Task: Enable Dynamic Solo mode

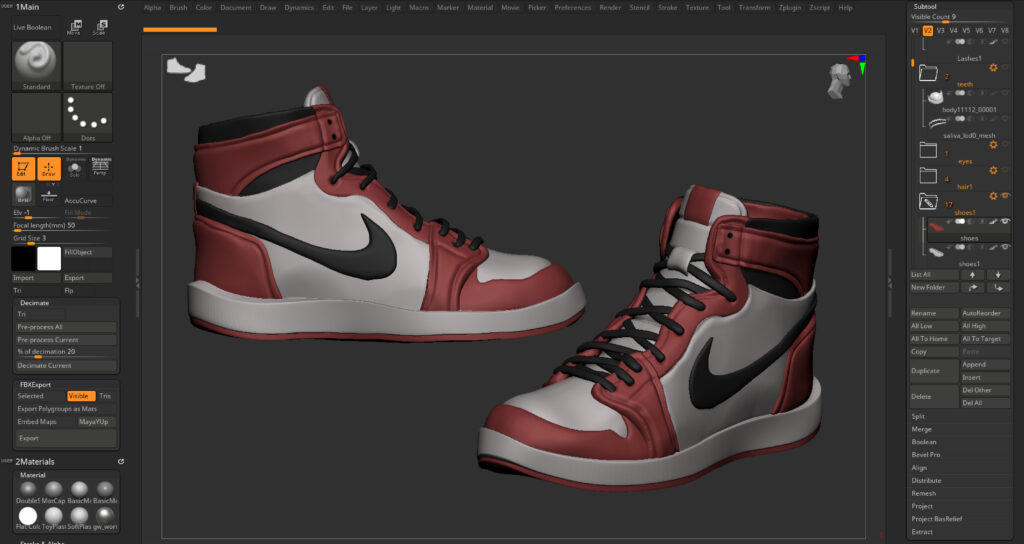Action: [x=74, y=167]
